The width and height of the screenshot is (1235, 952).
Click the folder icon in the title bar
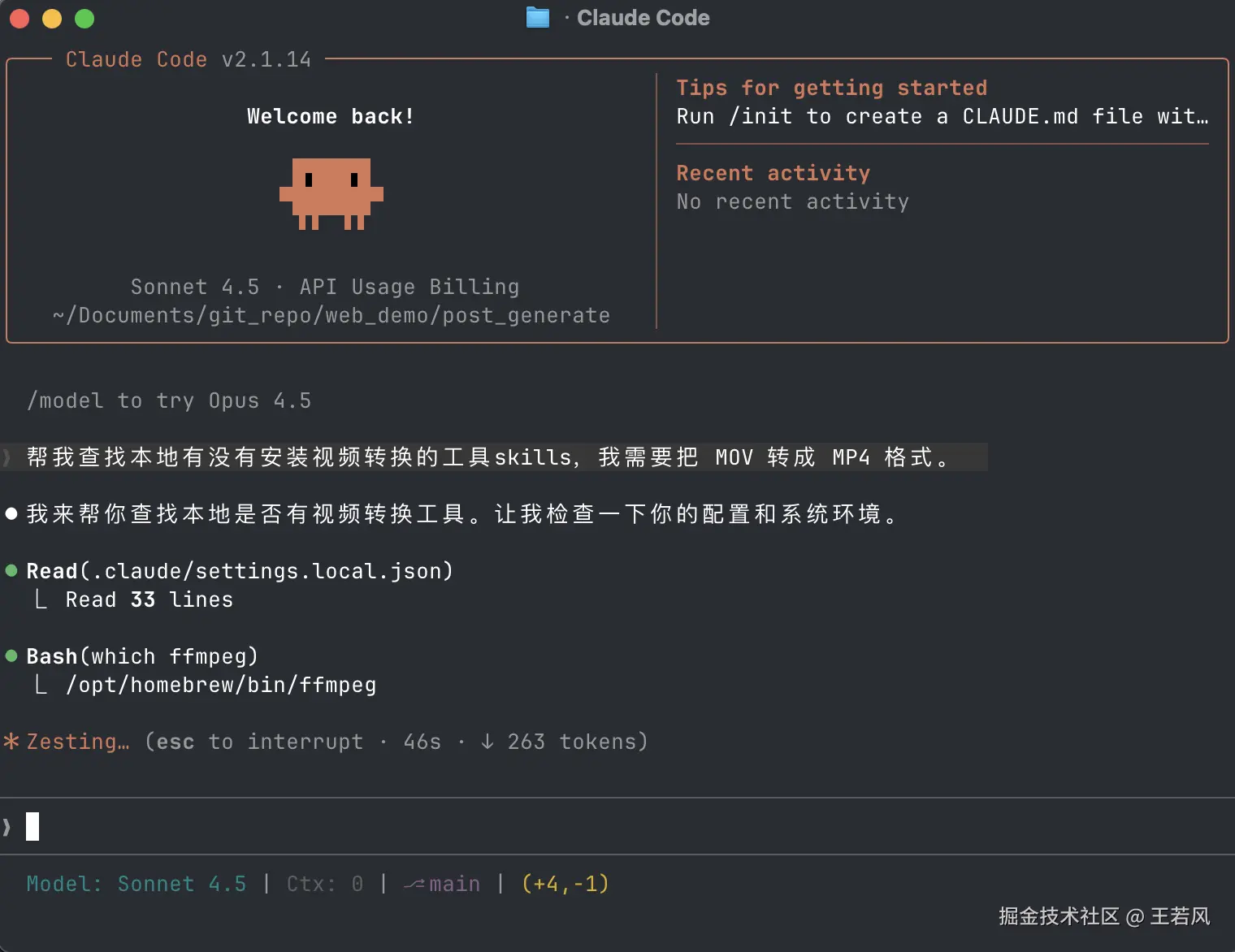pos(538,17)
